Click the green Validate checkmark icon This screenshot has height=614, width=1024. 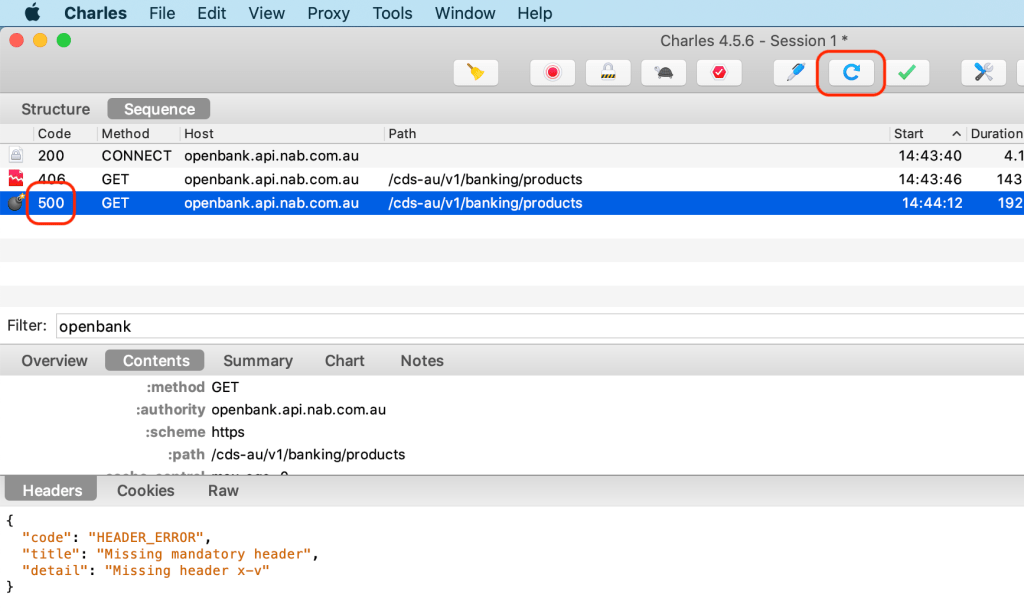pos(906,73)
